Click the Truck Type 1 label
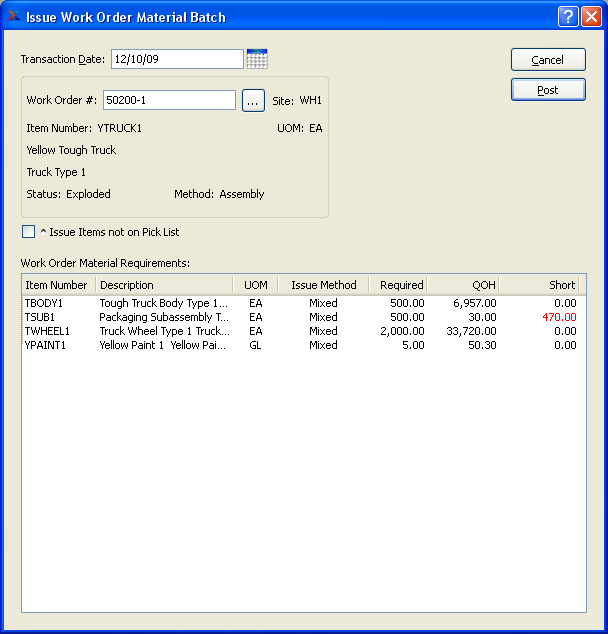 point(56,172)
